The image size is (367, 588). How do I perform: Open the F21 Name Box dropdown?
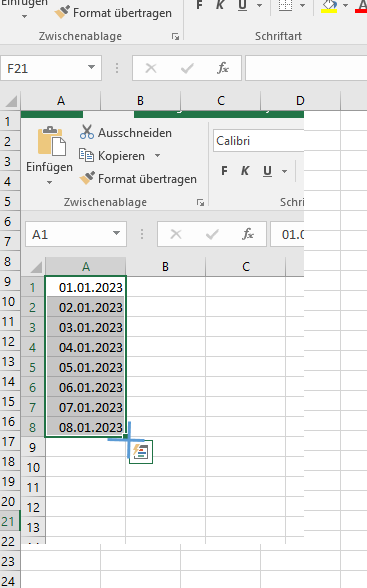click(x=91, y=68)
